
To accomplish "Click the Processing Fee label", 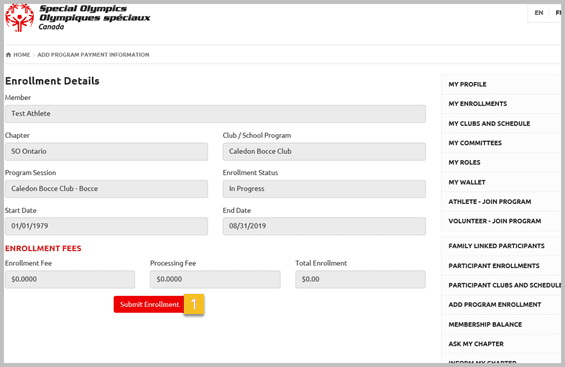I will tap(173, 263).
